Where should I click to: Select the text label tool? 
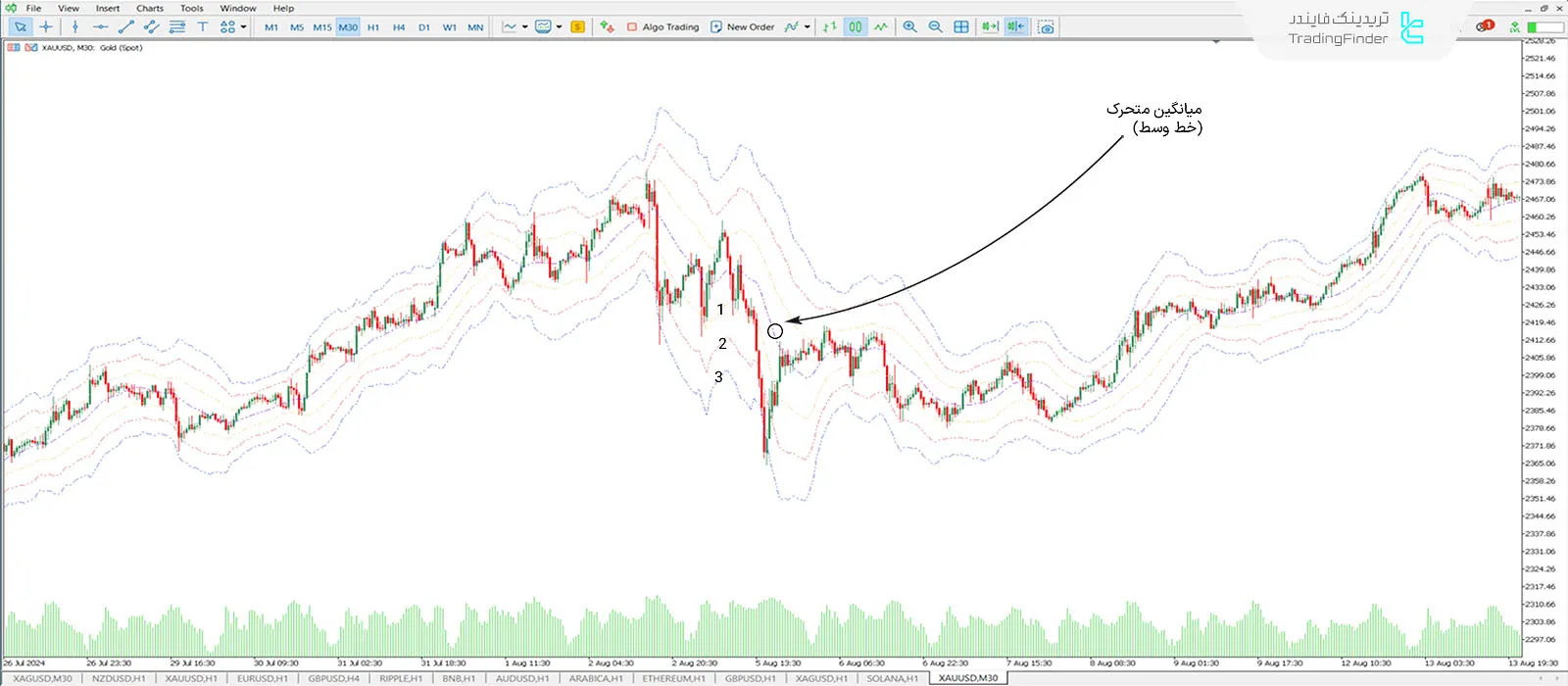[x=203, y=26]
